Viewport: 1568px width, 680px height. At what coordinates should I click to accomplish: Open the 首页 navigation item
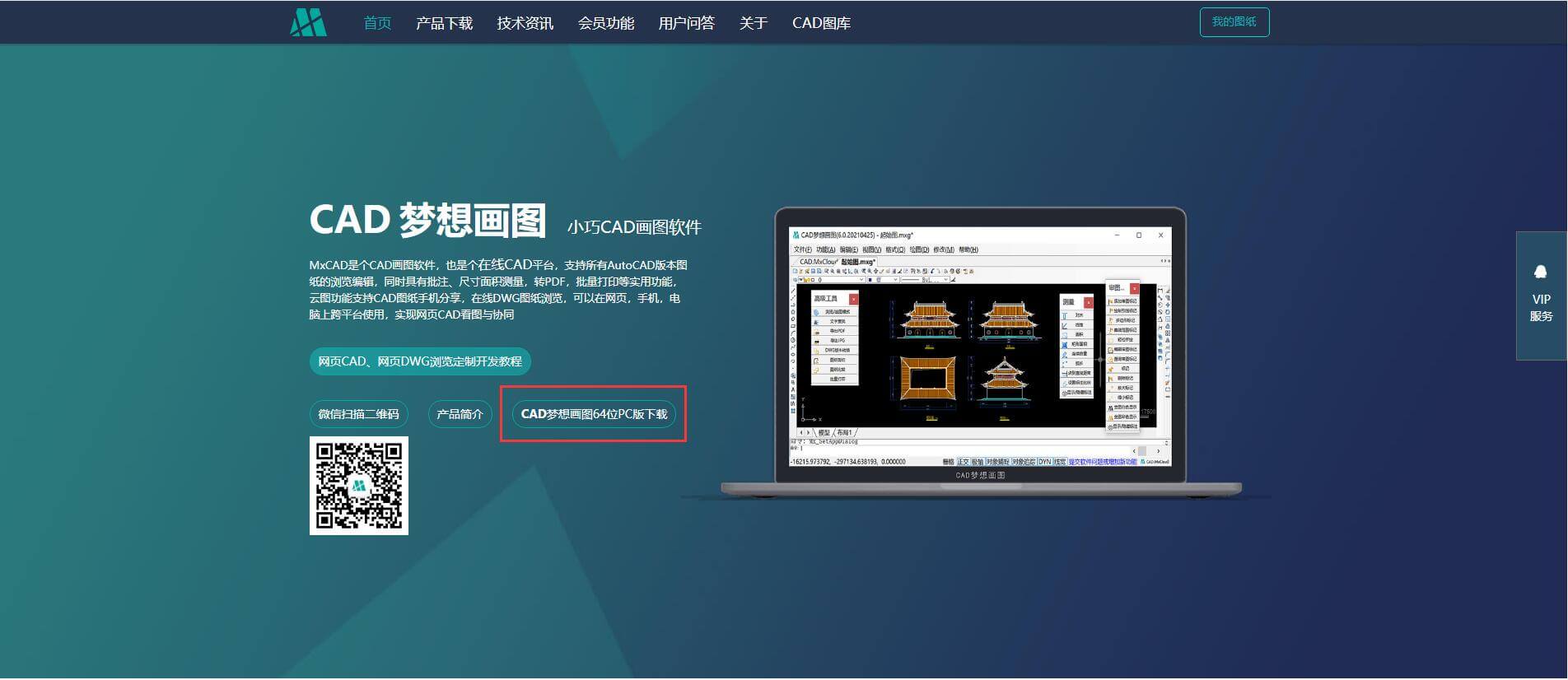point(377,23)
